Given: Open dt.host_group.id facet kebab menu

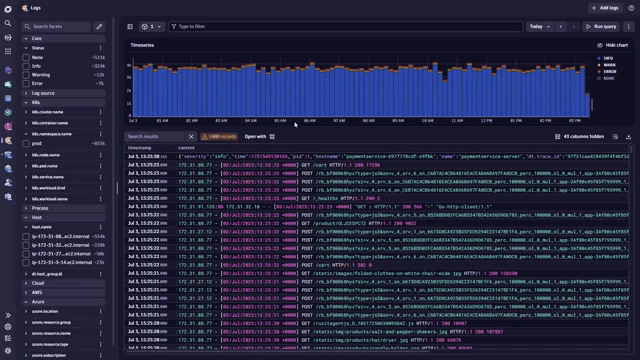Looking at the screenshot, I should (100, 274).
